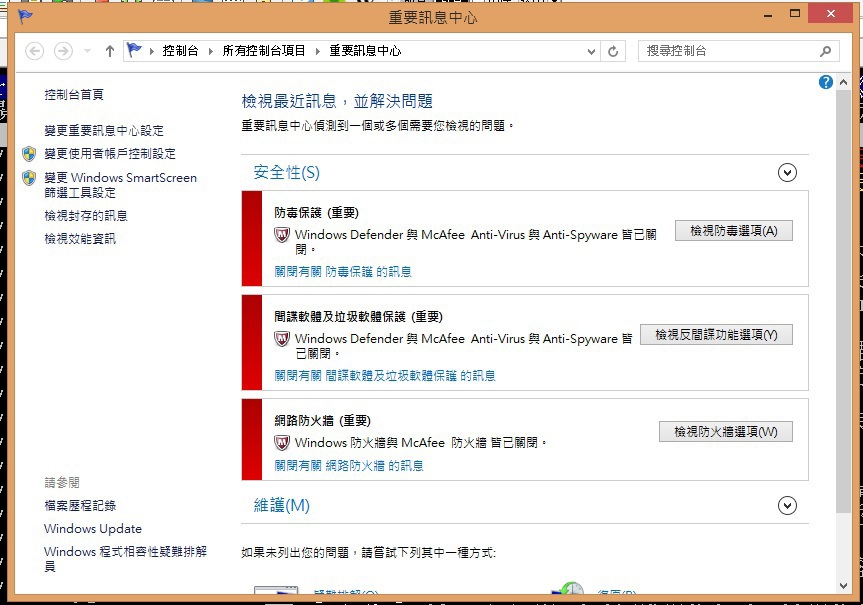Screen dimensions: 863x605
Task: Select the 重要訊息中心 breadcrumb
Action: pos(365,51)
